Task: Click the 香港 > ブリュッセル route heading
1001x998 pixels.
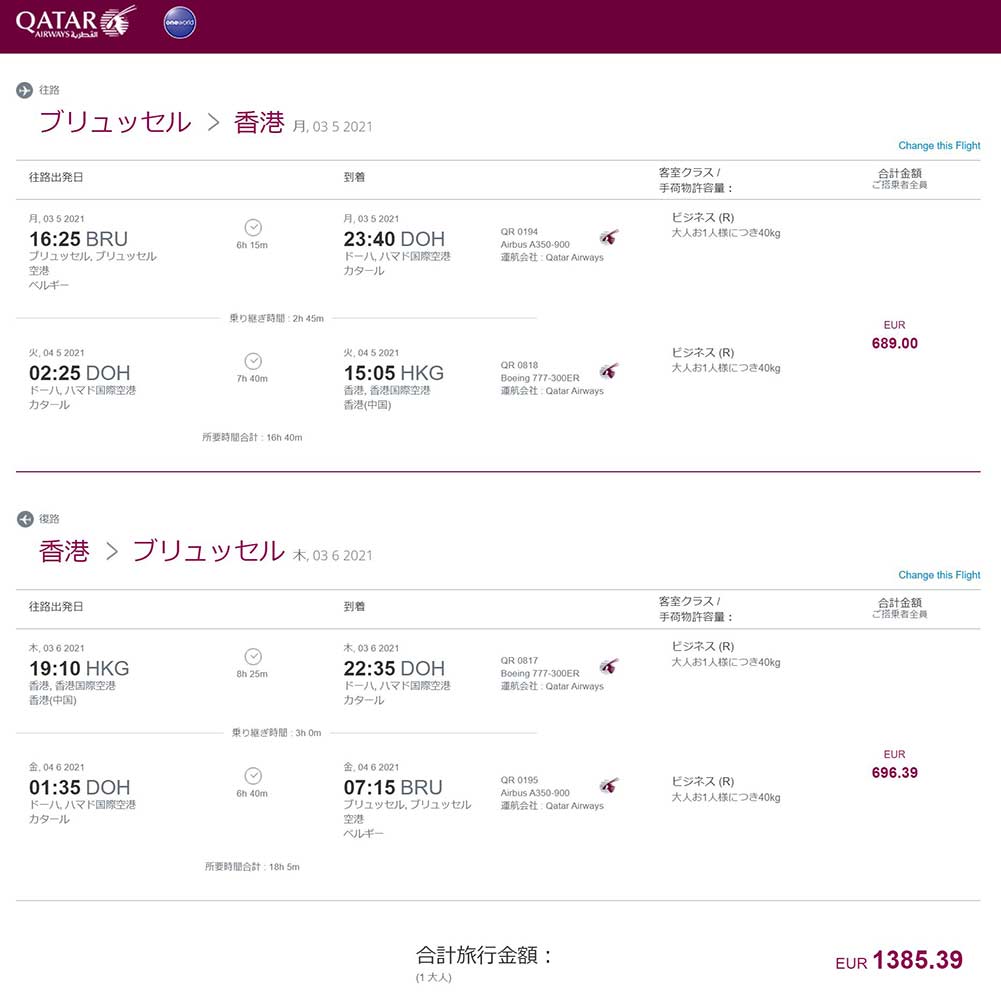Action: tap(161, 551)
